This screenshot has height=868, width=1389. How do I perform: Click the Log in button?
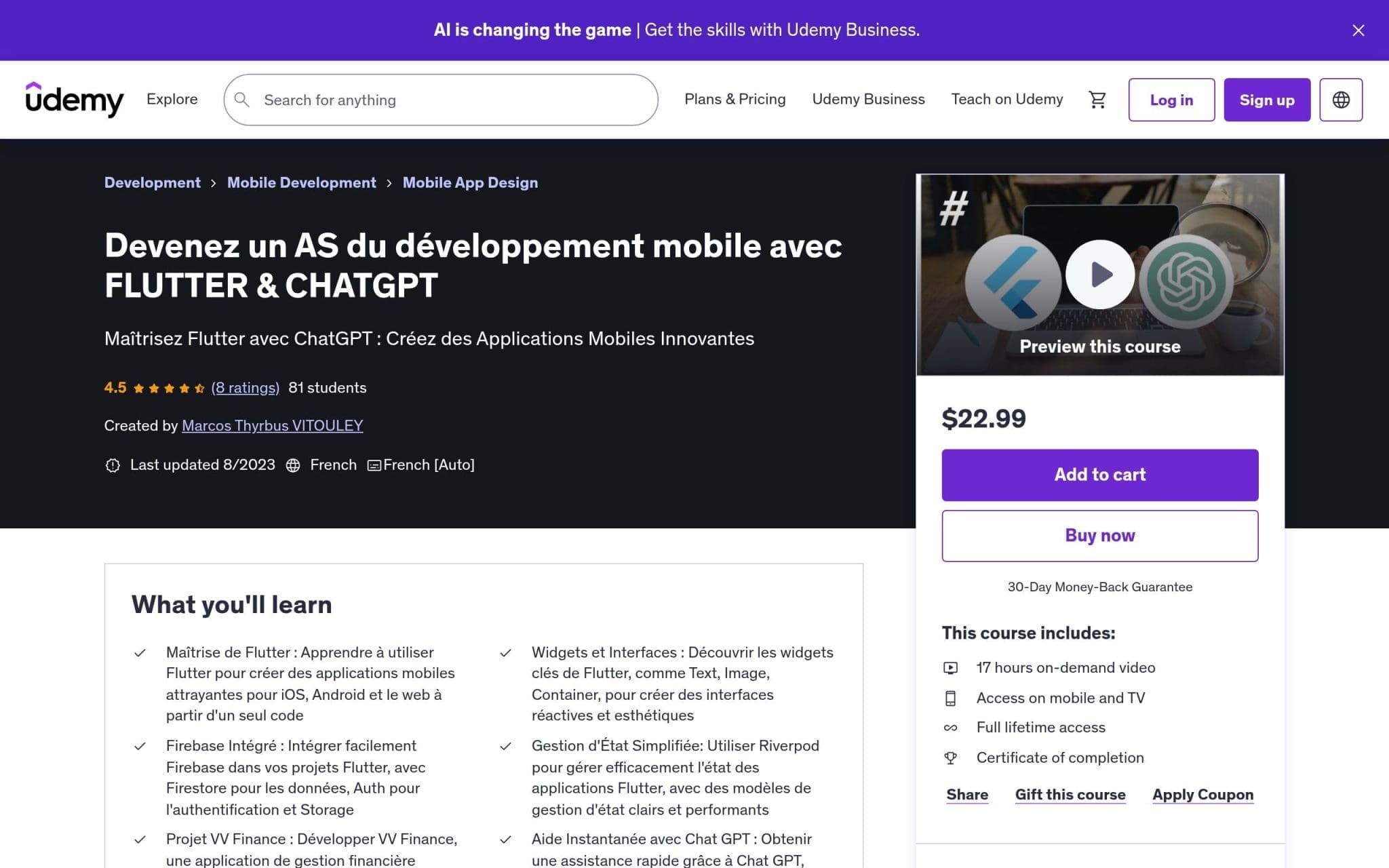point(1171,100)
